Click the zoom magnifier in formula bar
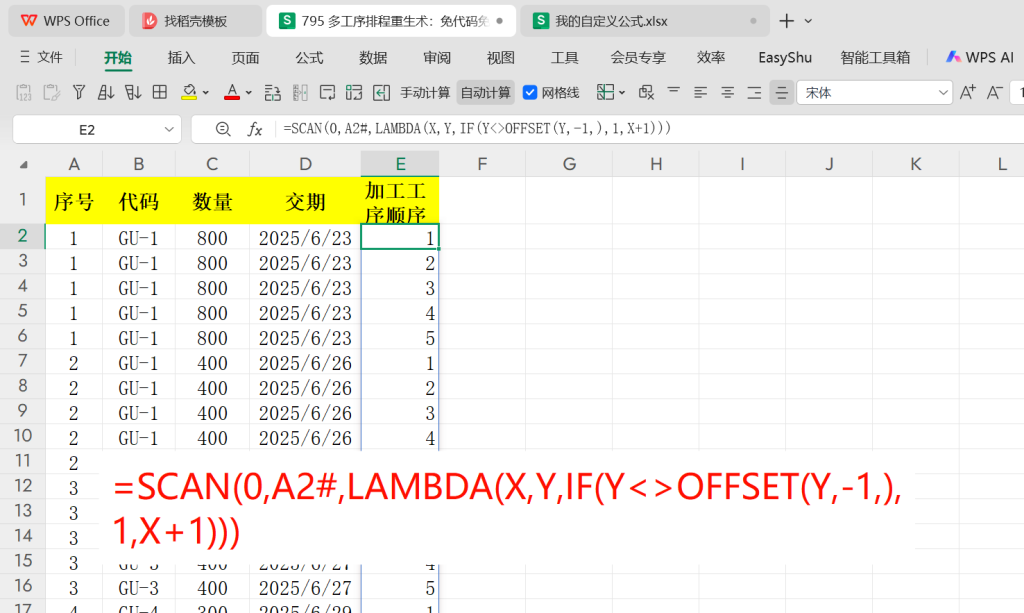Screen dimensions: 1024x613 pyautogui.click(x=223, y=129)
